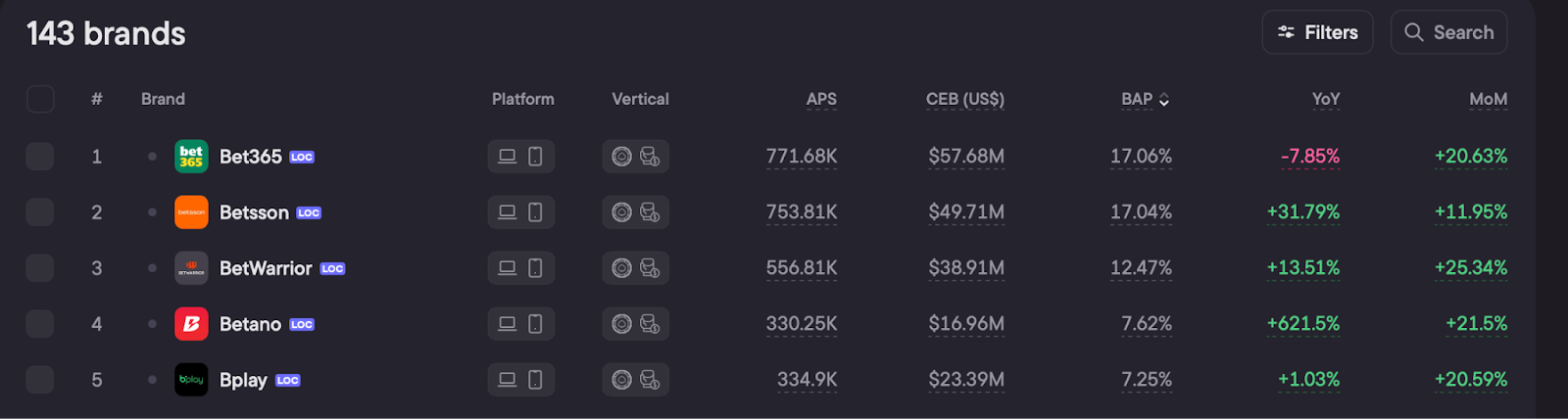Click the mobile platform icon for Betsson
This screenshot has width=1568, height=419.
(535, 212)
